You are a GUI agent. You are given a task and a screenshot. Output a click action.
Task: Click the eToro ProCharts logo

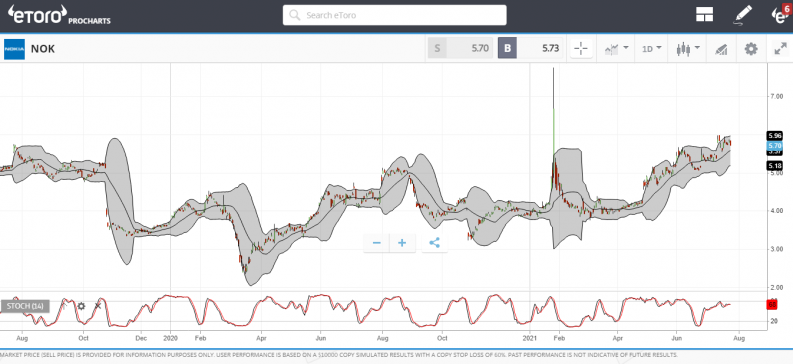tap(59, 15)
